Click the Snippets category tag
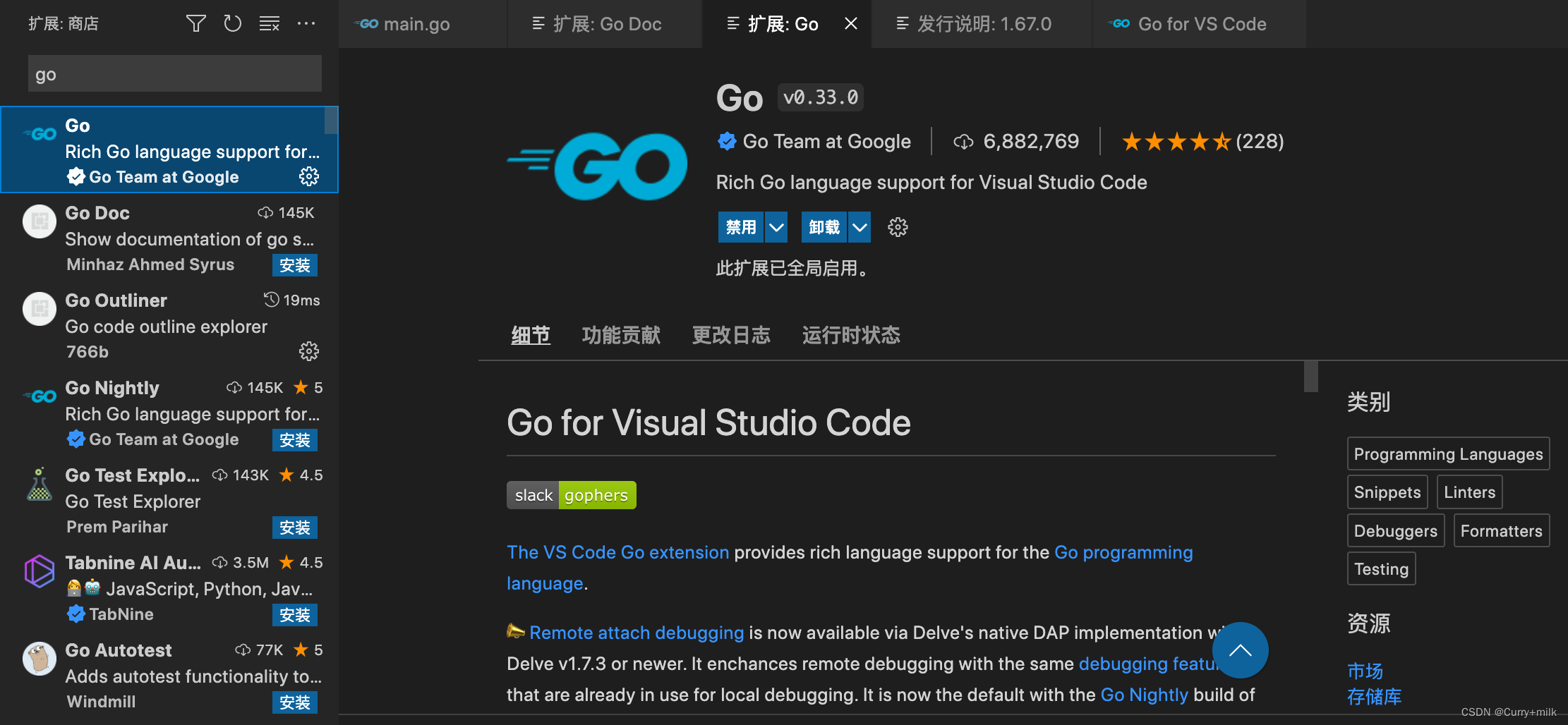This screenshot has height=725, width=1568. coord(1387,492)
